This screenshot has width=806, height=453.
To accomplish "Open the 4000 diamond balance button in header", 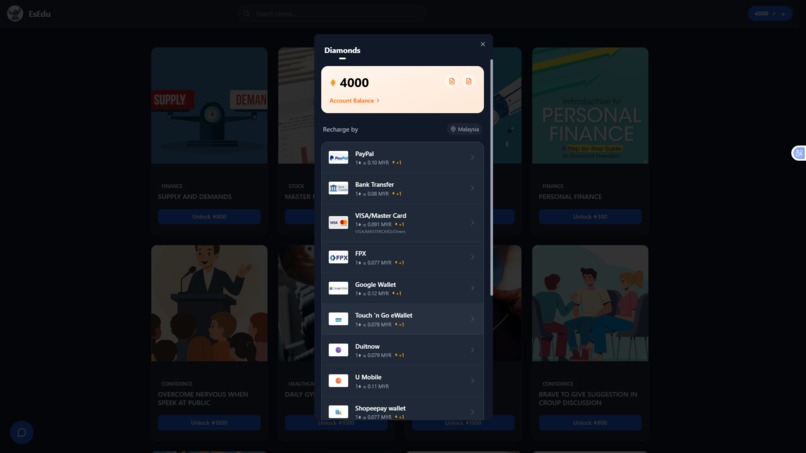I will tap(770, 13).
